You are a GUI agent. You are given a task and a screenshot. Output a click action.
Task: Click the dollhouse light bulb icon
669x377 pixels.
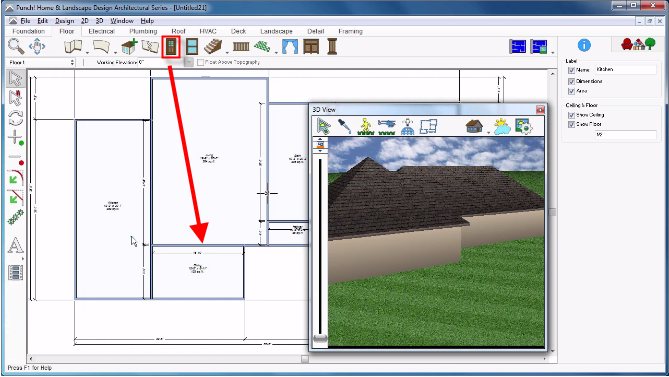tap(408, 126)
